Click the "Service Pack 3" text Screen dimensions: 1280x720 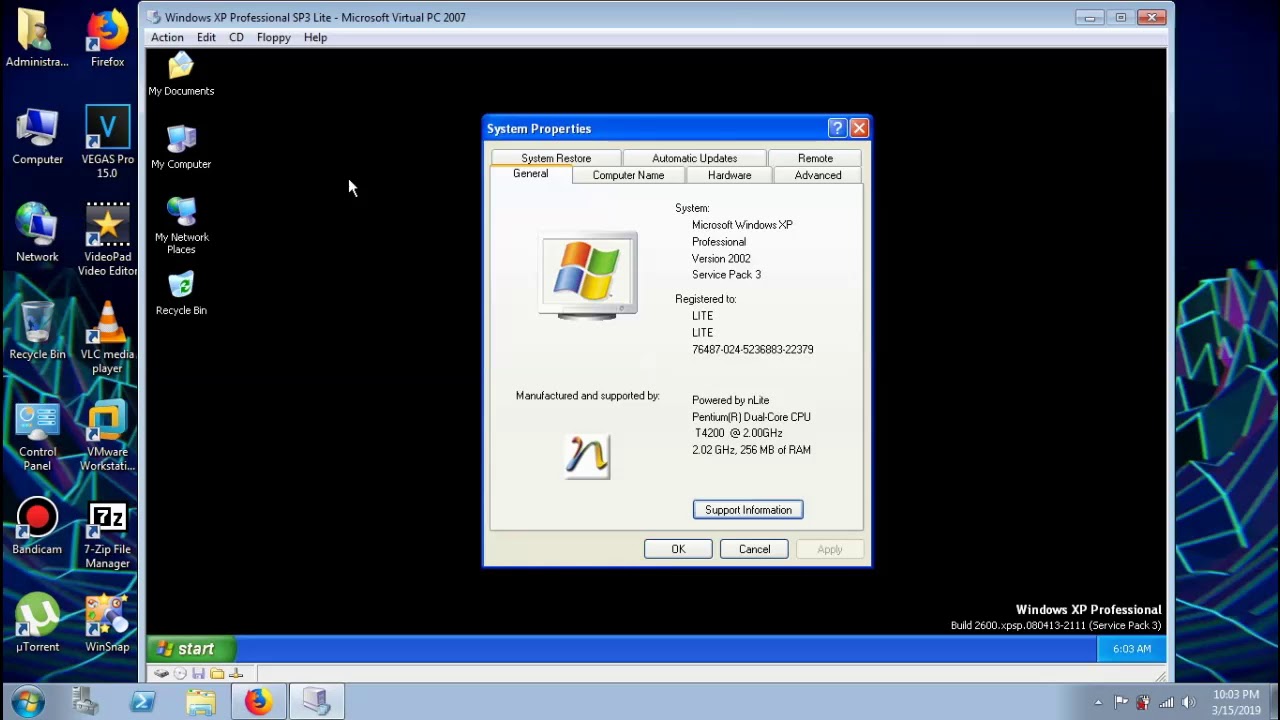click(x=726, y=274)
